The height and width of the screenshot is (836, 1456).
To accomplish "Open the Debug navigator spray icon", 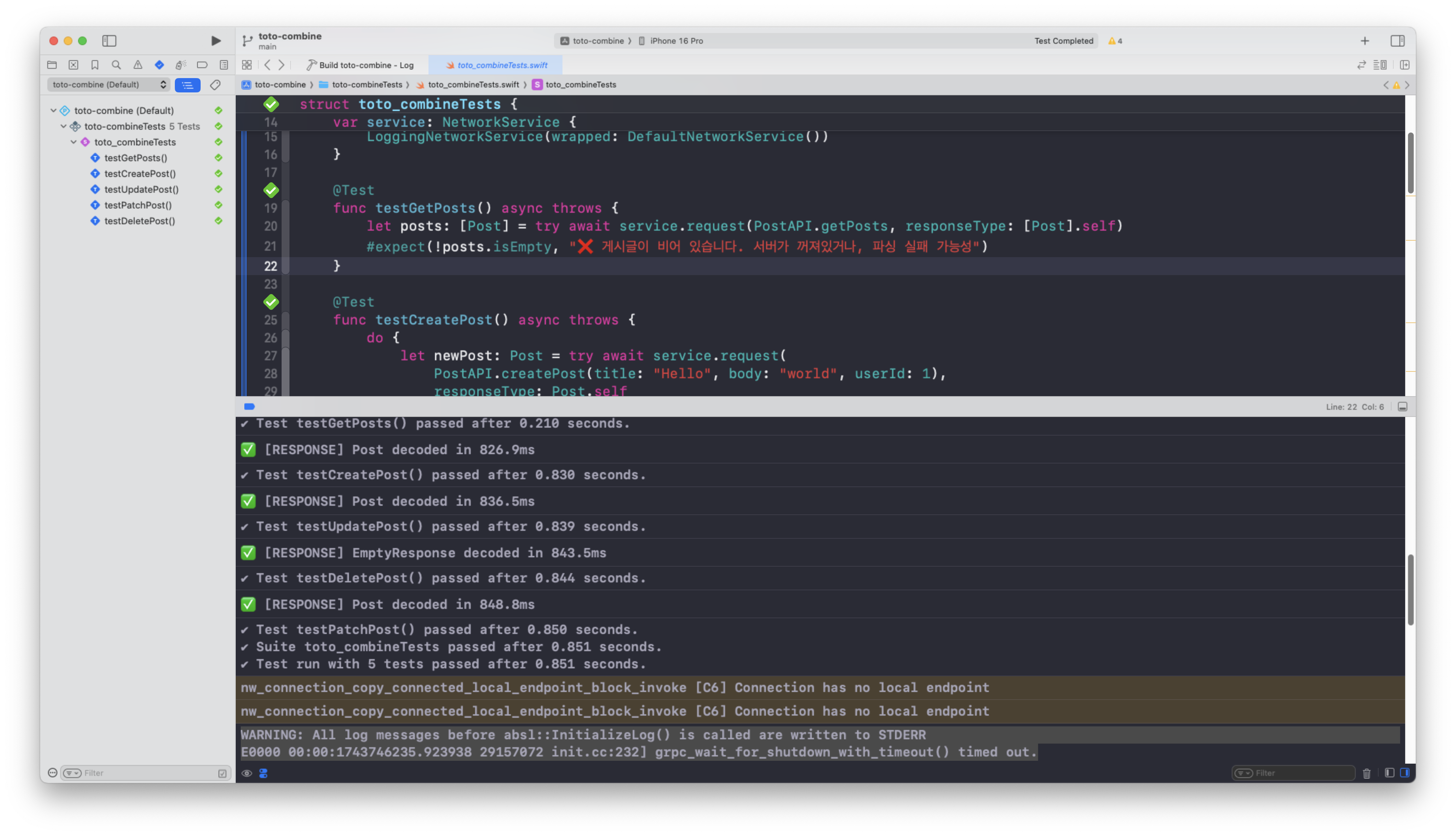I will tap(181, 65).
